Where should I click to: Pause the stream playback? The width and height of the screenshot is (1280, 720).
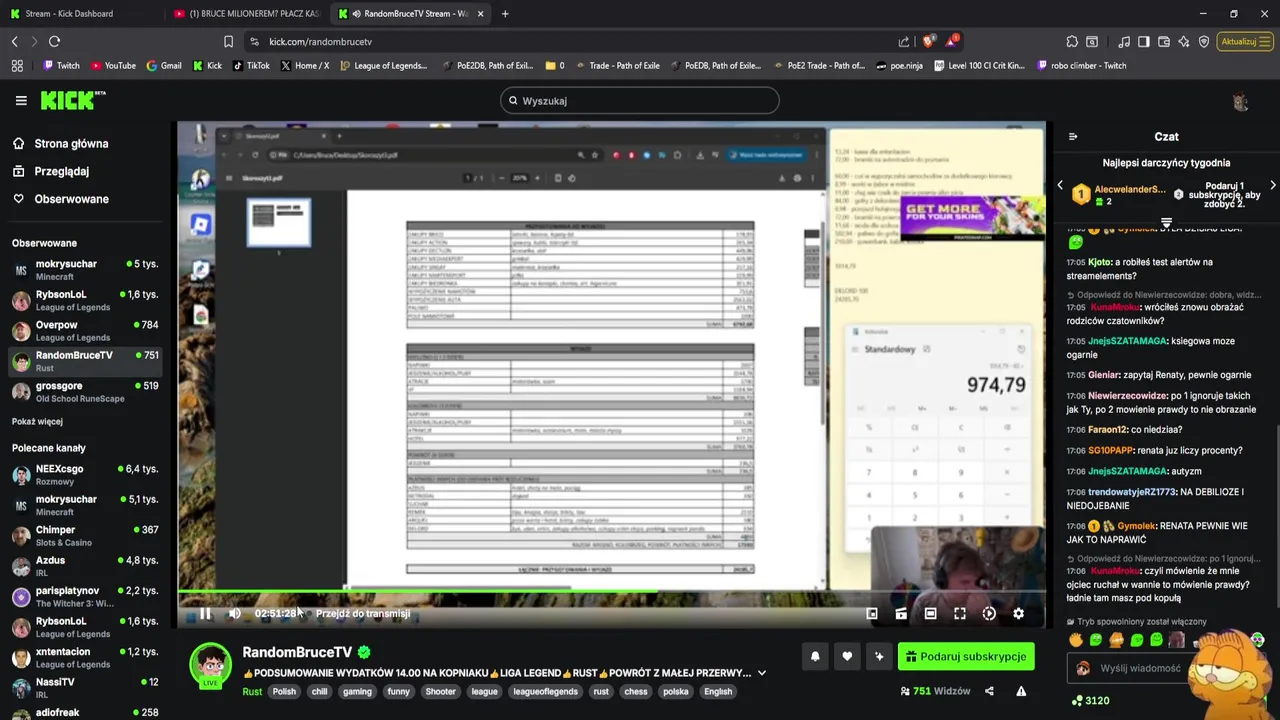pos(205,614)
